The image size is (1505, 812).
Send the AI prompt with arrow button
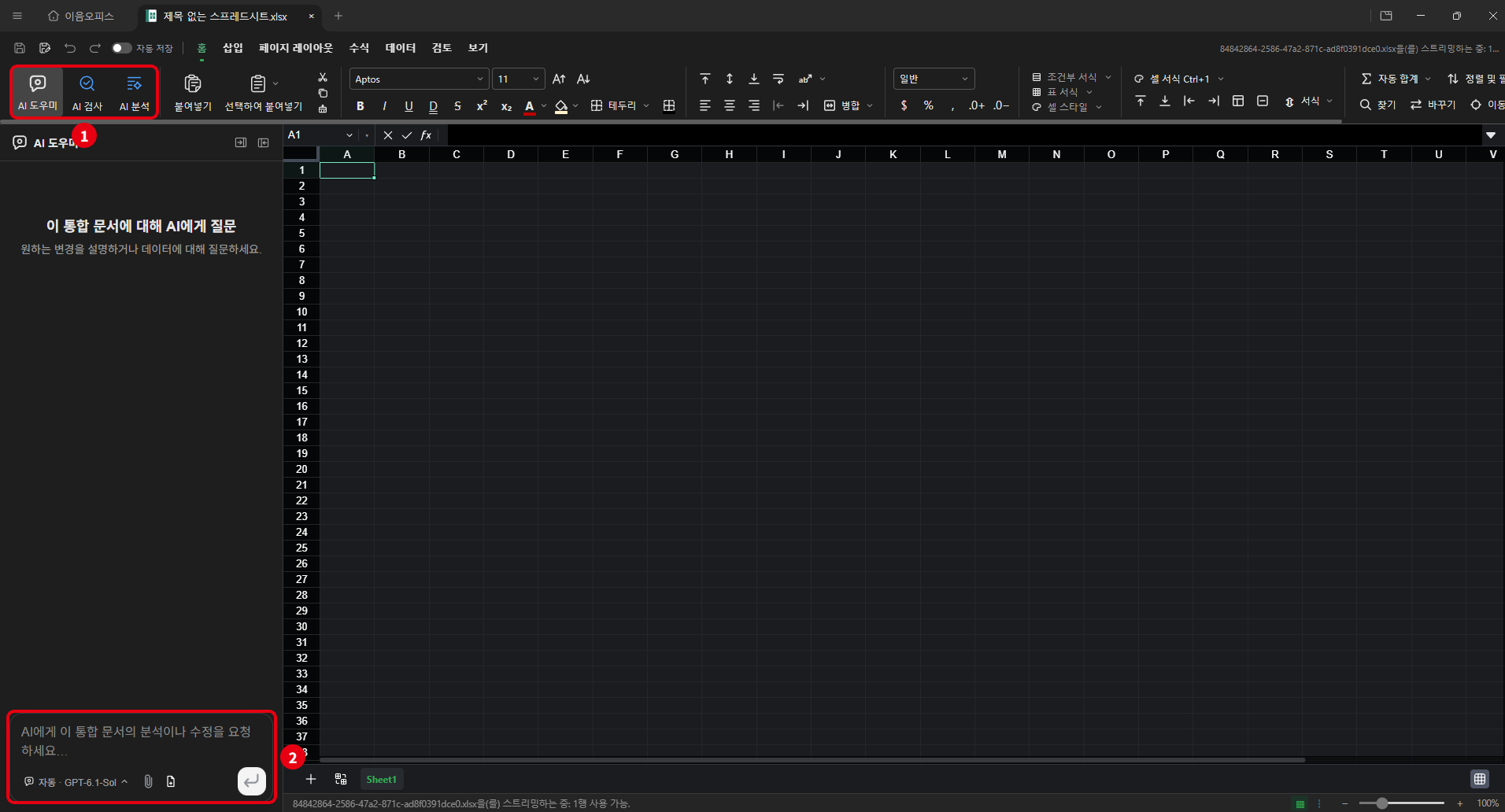pos(252,781)
